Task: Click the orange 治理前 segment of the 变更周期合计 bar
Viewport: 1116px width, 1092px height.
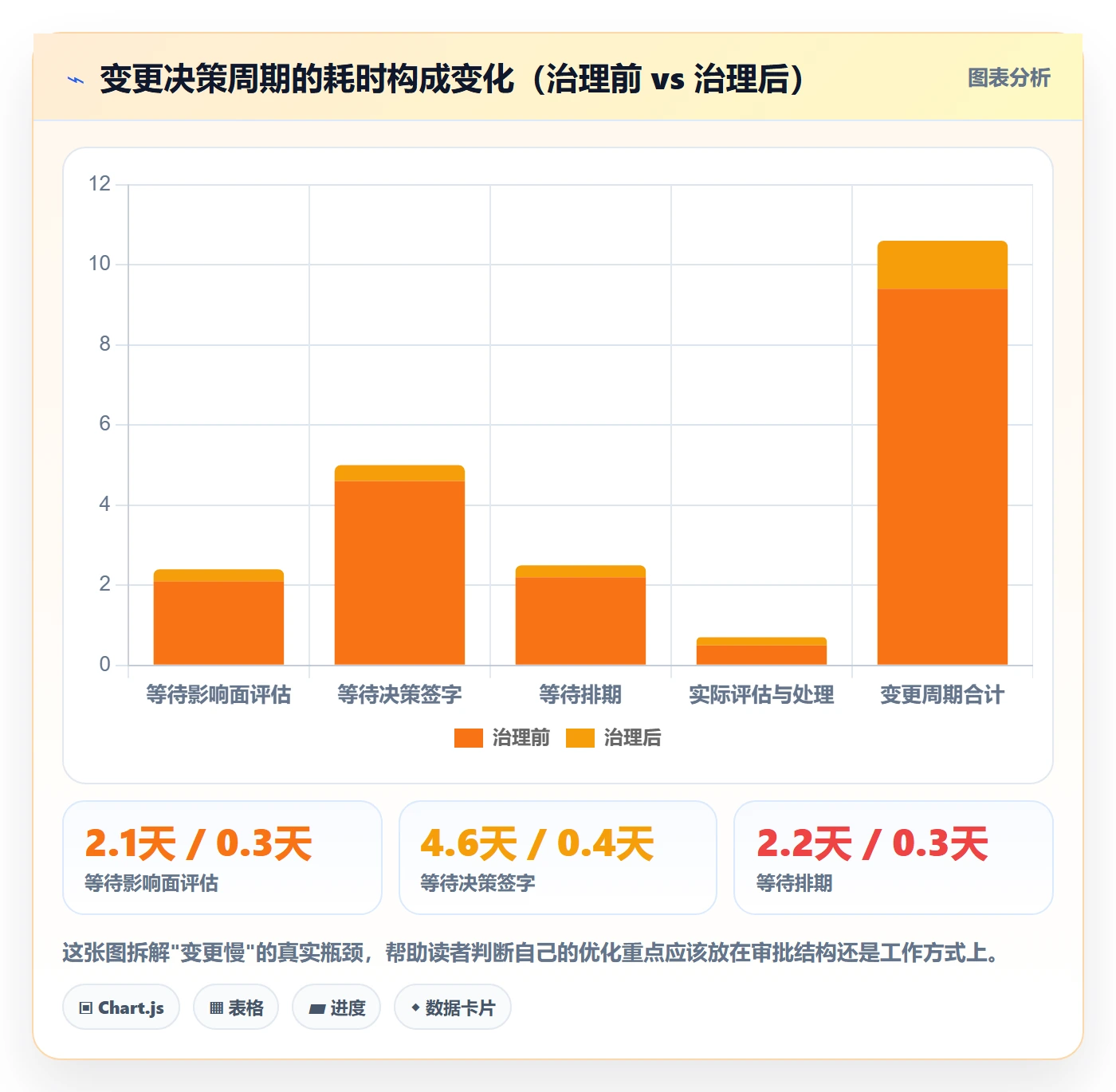Action: (x=942, y=477)
